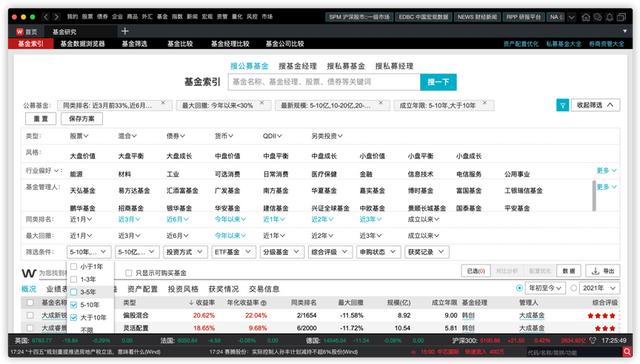
Task: Click the red search icon at bottom right
Action: point(627,352)
